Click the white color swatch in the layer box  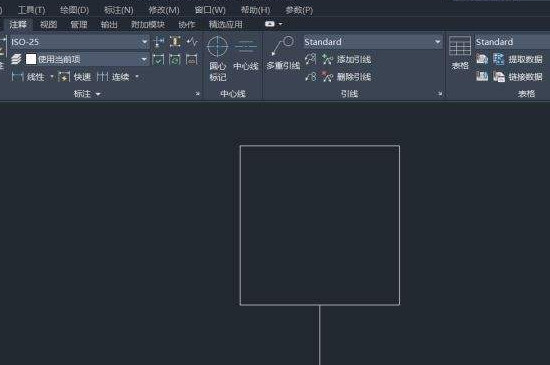(31, 59)
